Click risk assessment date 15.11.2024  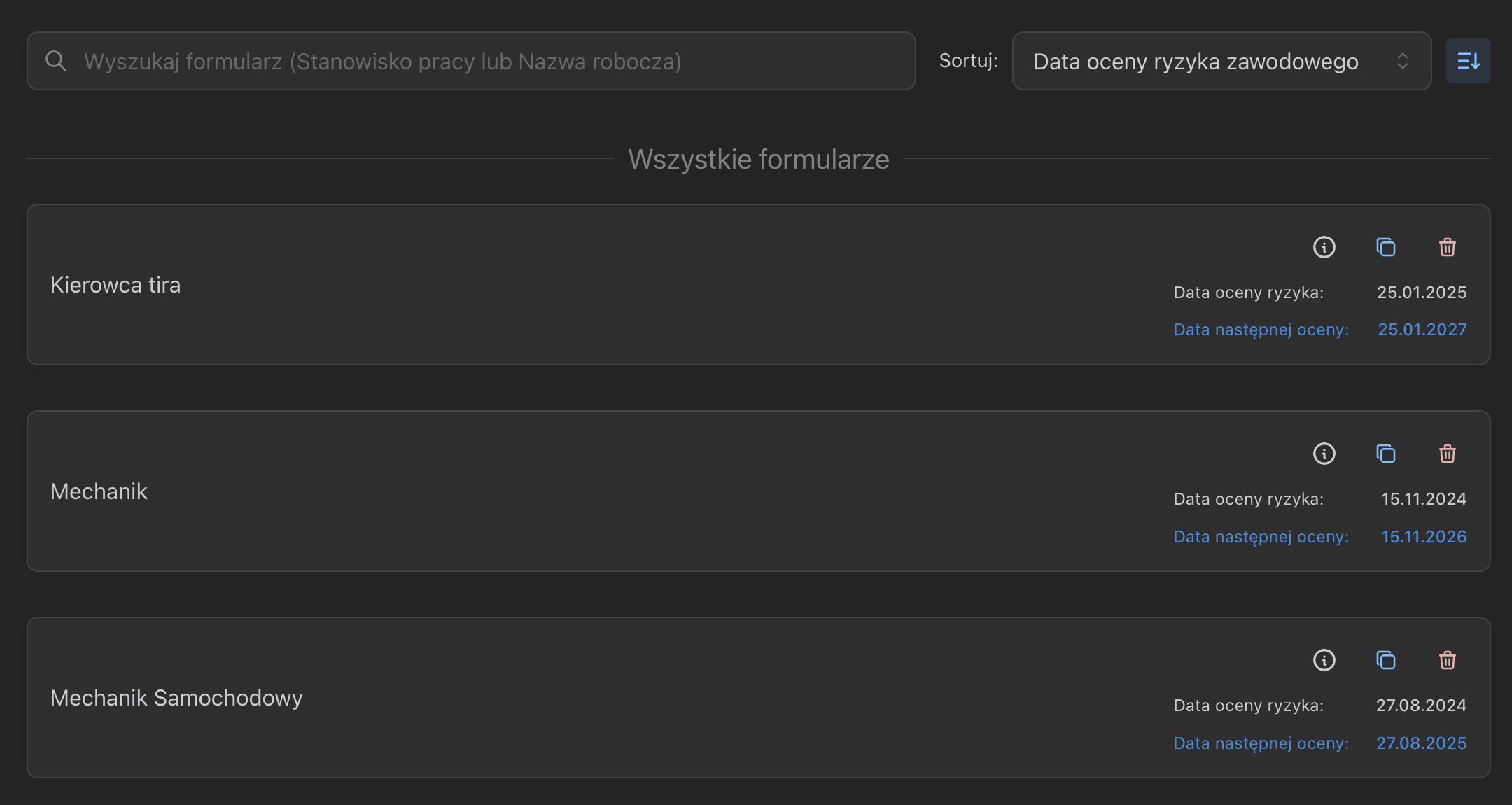point(1424,498)
